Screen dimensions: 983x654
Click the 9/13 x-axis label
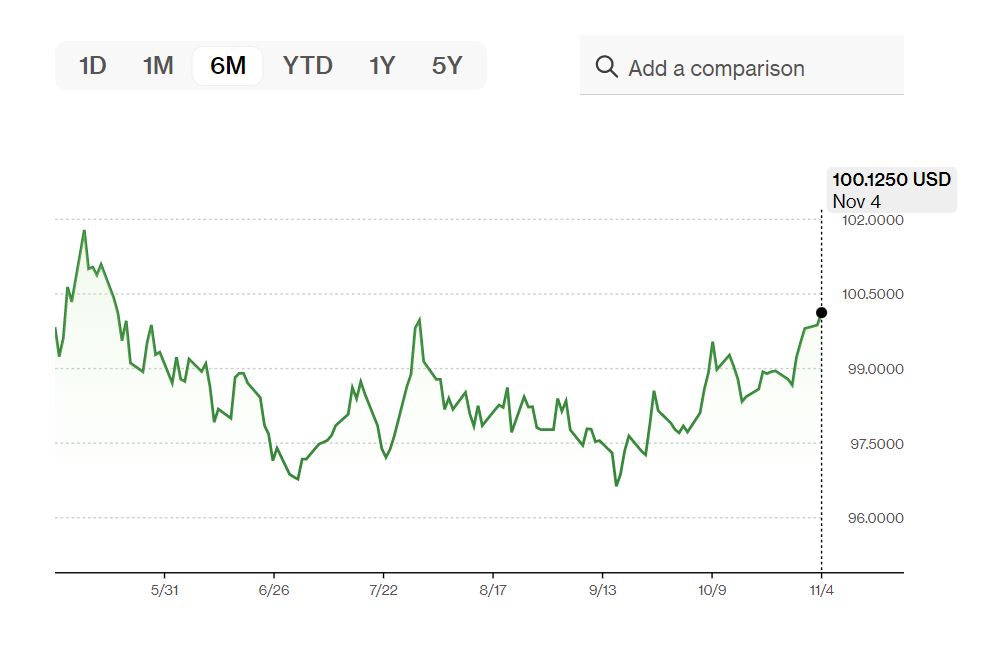603,591
